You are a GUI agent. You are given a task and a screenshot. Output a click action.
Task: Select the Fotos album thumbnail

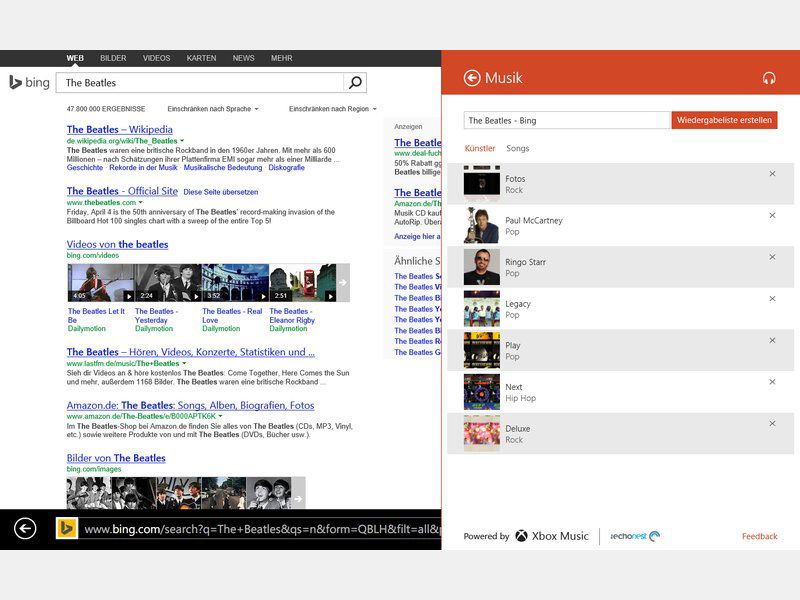[482, 184]
